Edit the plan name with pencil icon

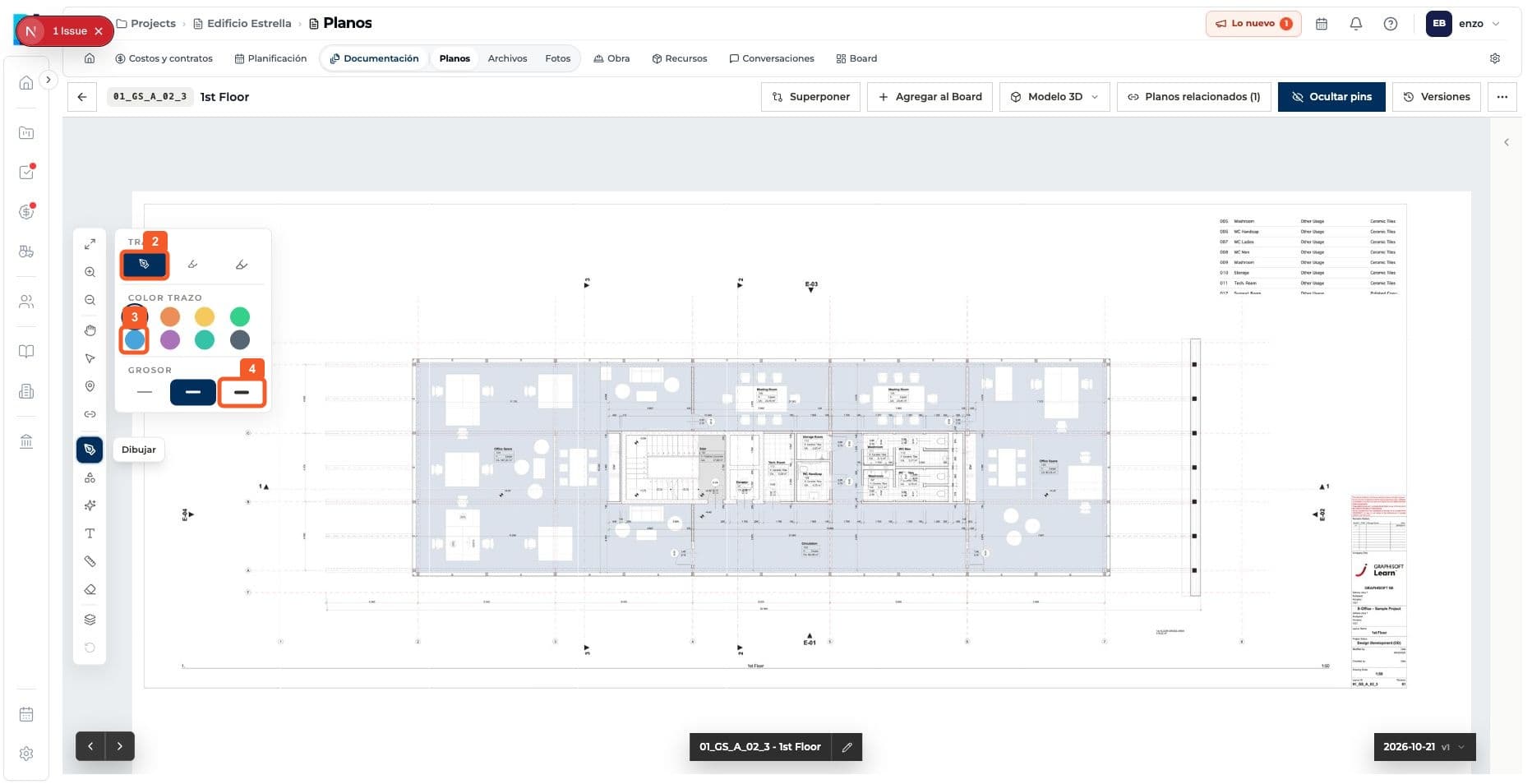[847, 747]
